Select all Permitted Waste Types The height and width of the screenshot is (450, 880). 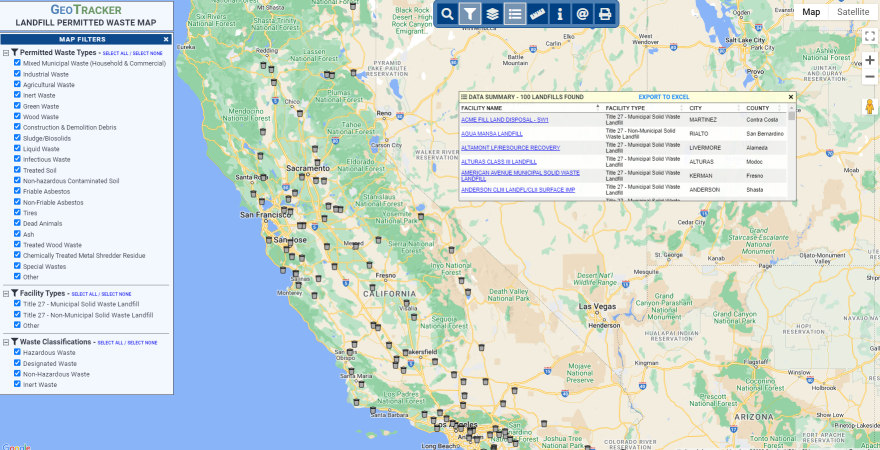click(115, 53)
